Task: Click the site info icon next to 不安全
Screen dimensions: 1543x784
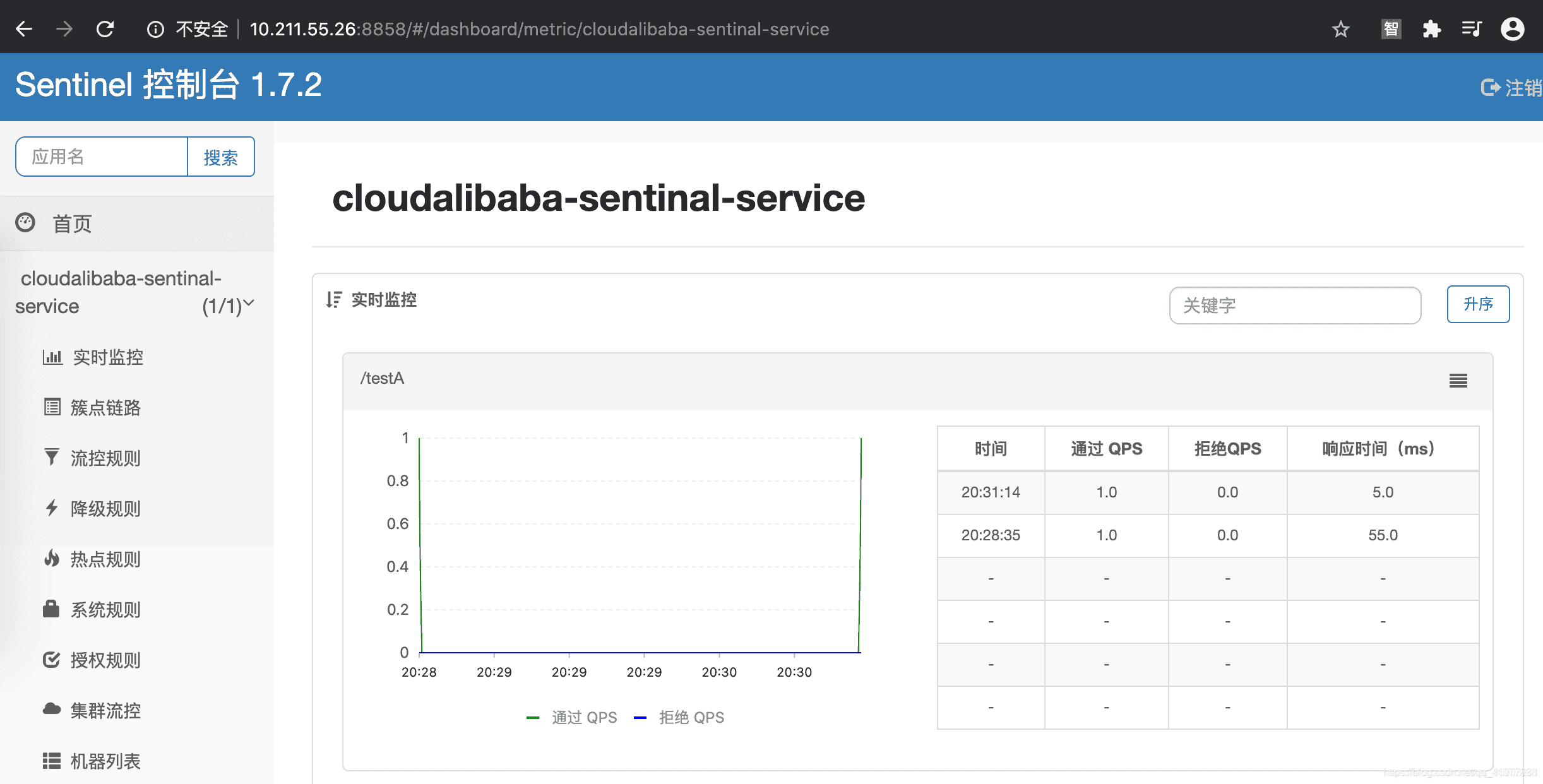Action: [155, 29]
